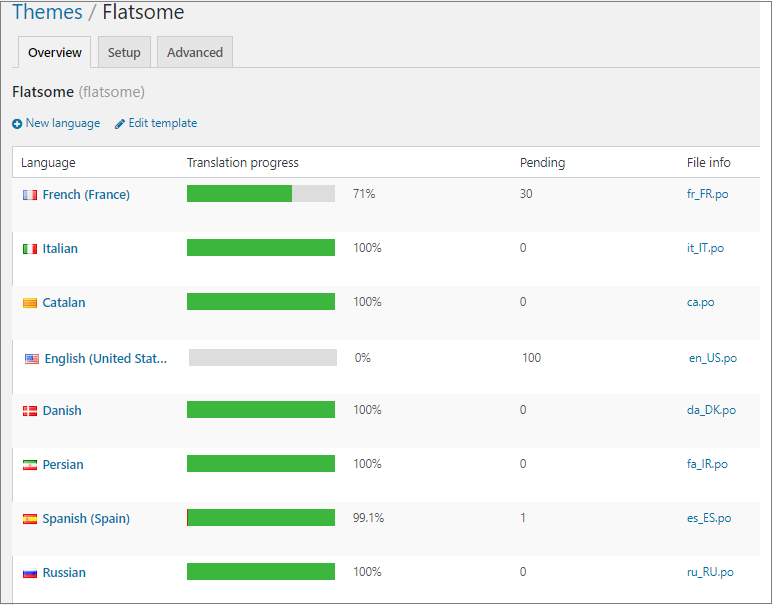Open Russian translation

64,573
